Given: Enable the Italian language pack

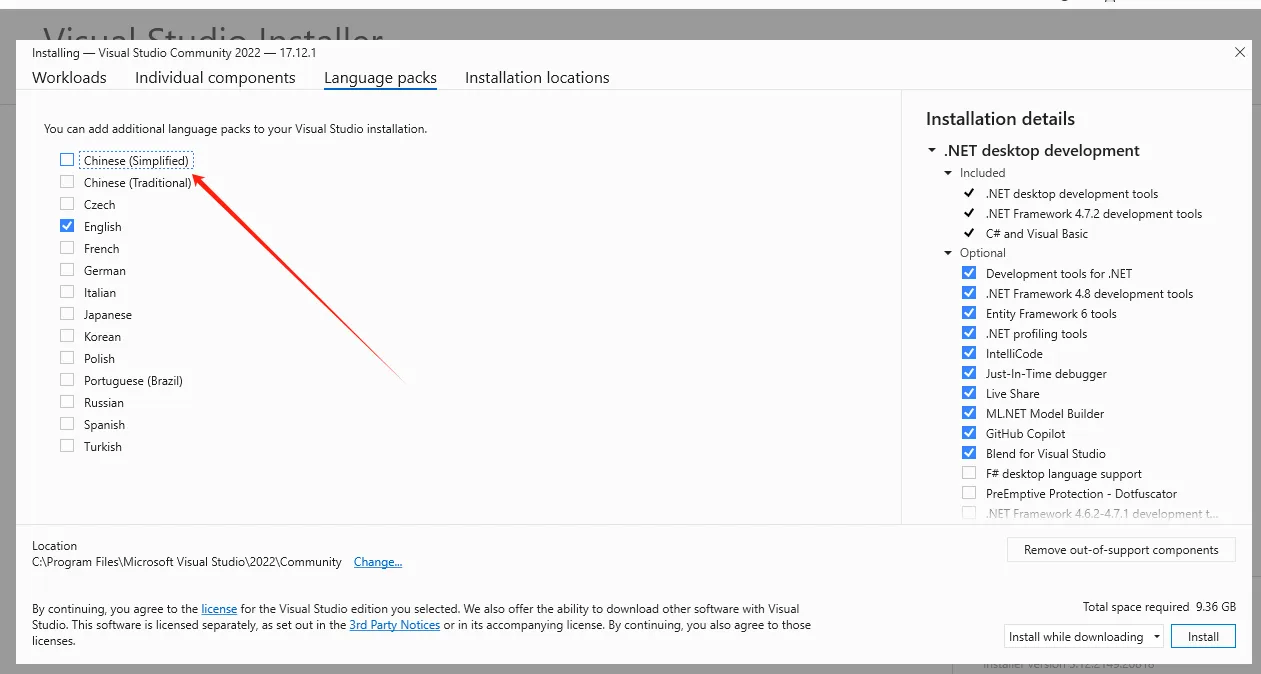Looking at the screenshot, I should pos(67,292).
